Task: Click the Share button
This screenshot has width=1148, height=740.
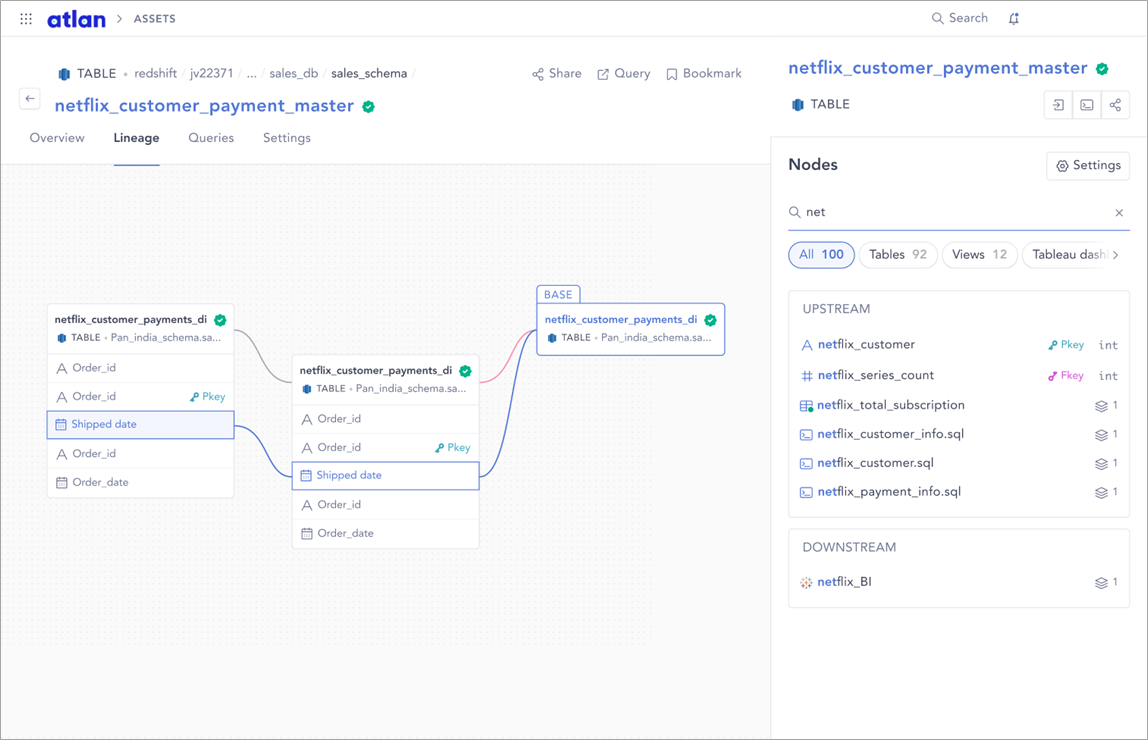Action: (x=556, y=74)
